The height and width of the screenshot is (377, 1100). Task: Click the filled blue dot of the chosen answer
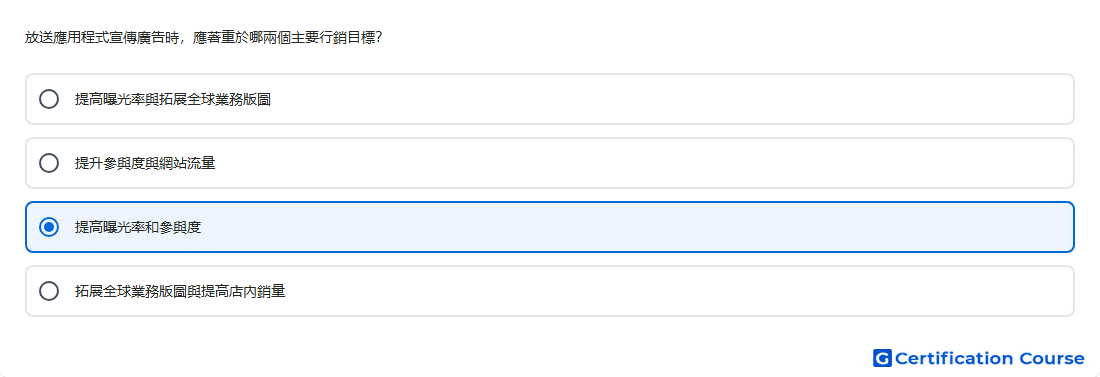[x=49, y=227]
